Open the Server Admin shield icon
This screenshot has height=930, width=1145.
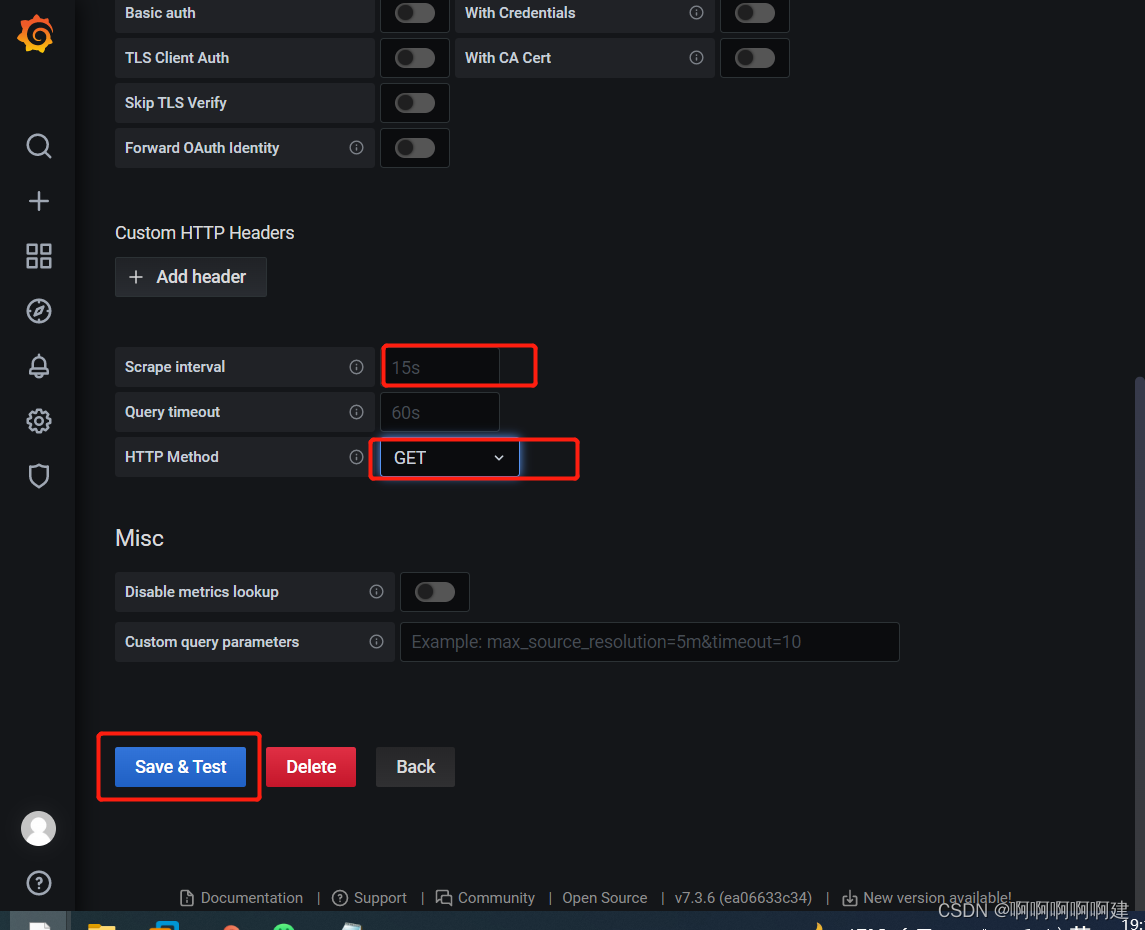[x=39, y=476]
